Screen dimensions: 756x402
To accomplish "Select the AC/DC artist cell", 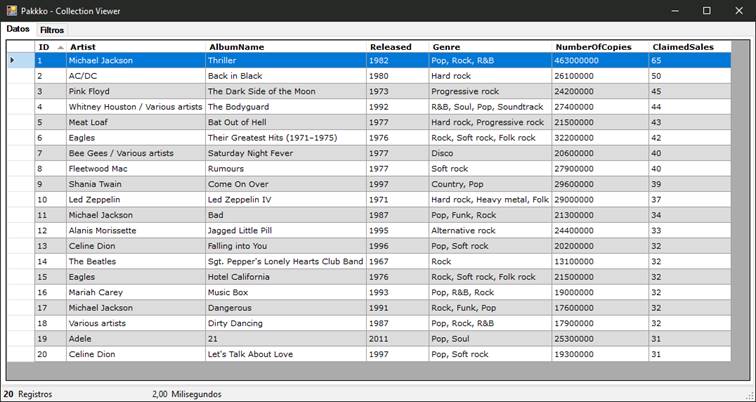I will point(136,76).
